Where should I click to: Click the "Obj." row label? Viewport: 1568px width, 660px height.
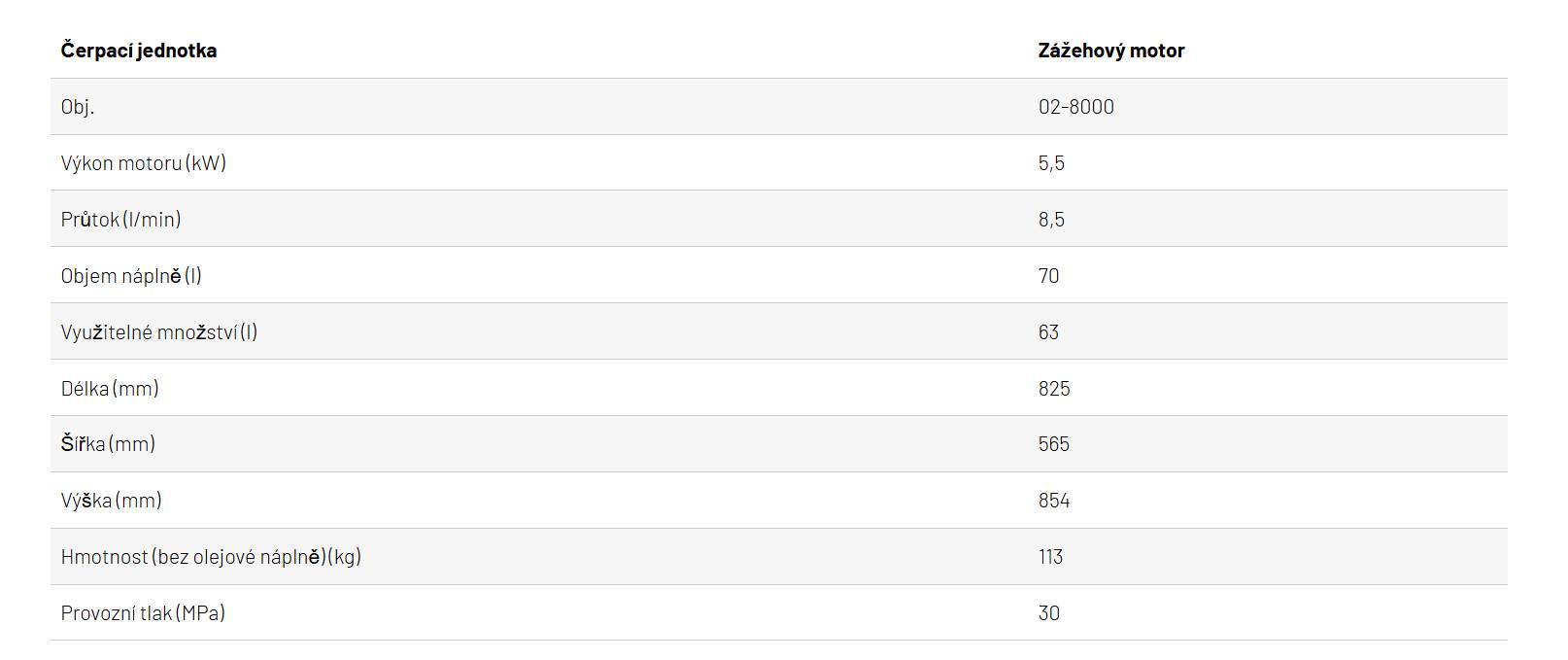pyautogui.click(x=78, y=107)
